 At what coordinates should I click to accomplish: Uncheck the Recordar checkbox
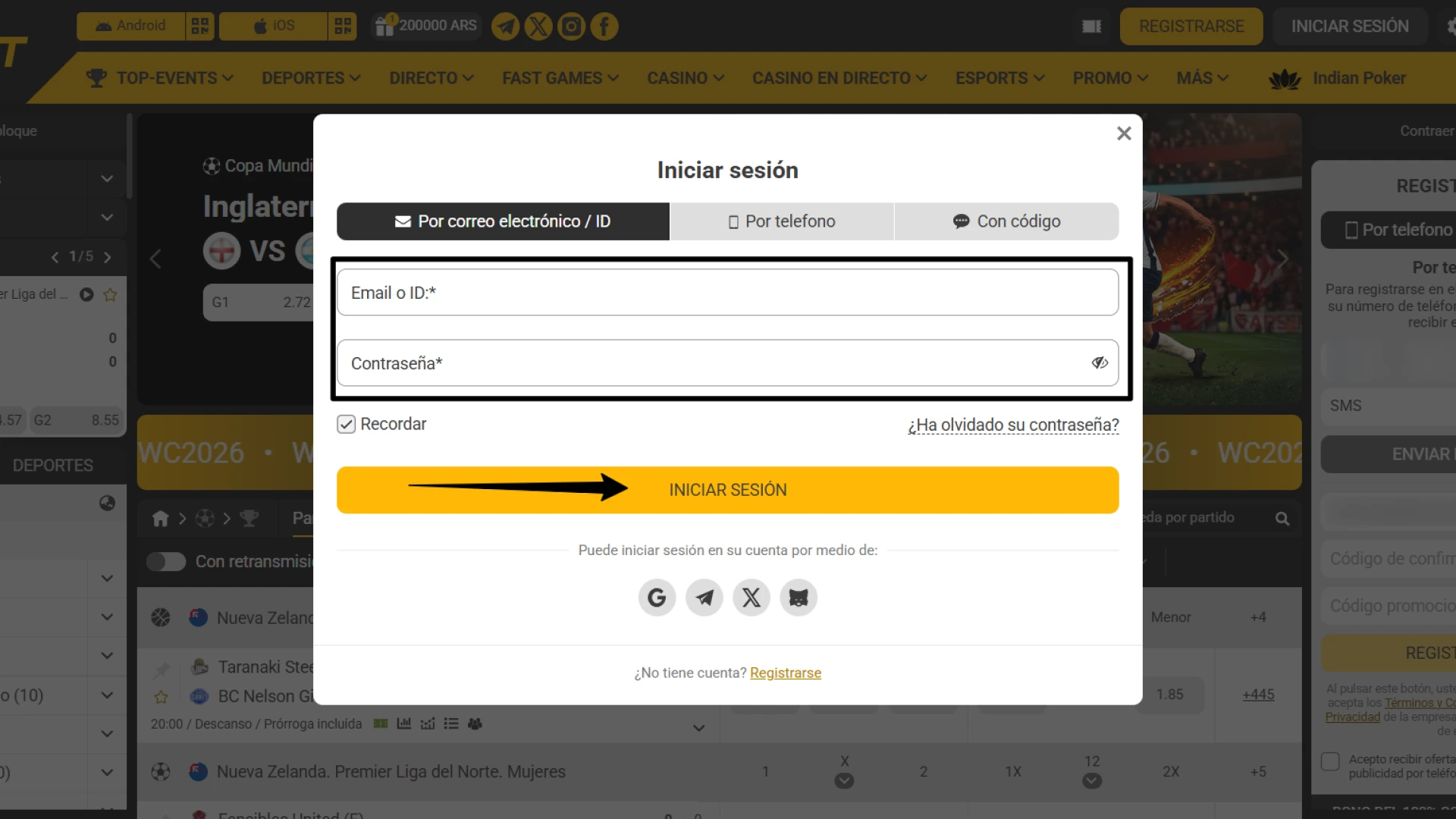346,424
